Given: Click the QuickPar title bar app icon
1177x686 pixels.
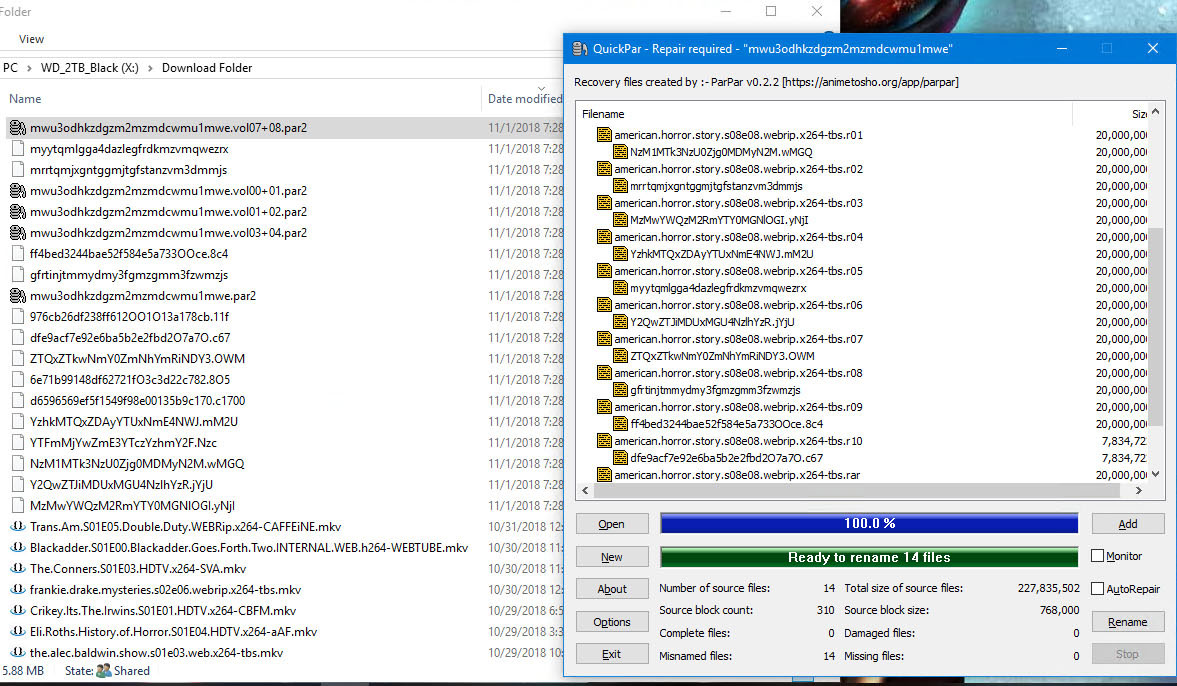Looking at the screenshot, I should 580,49.
